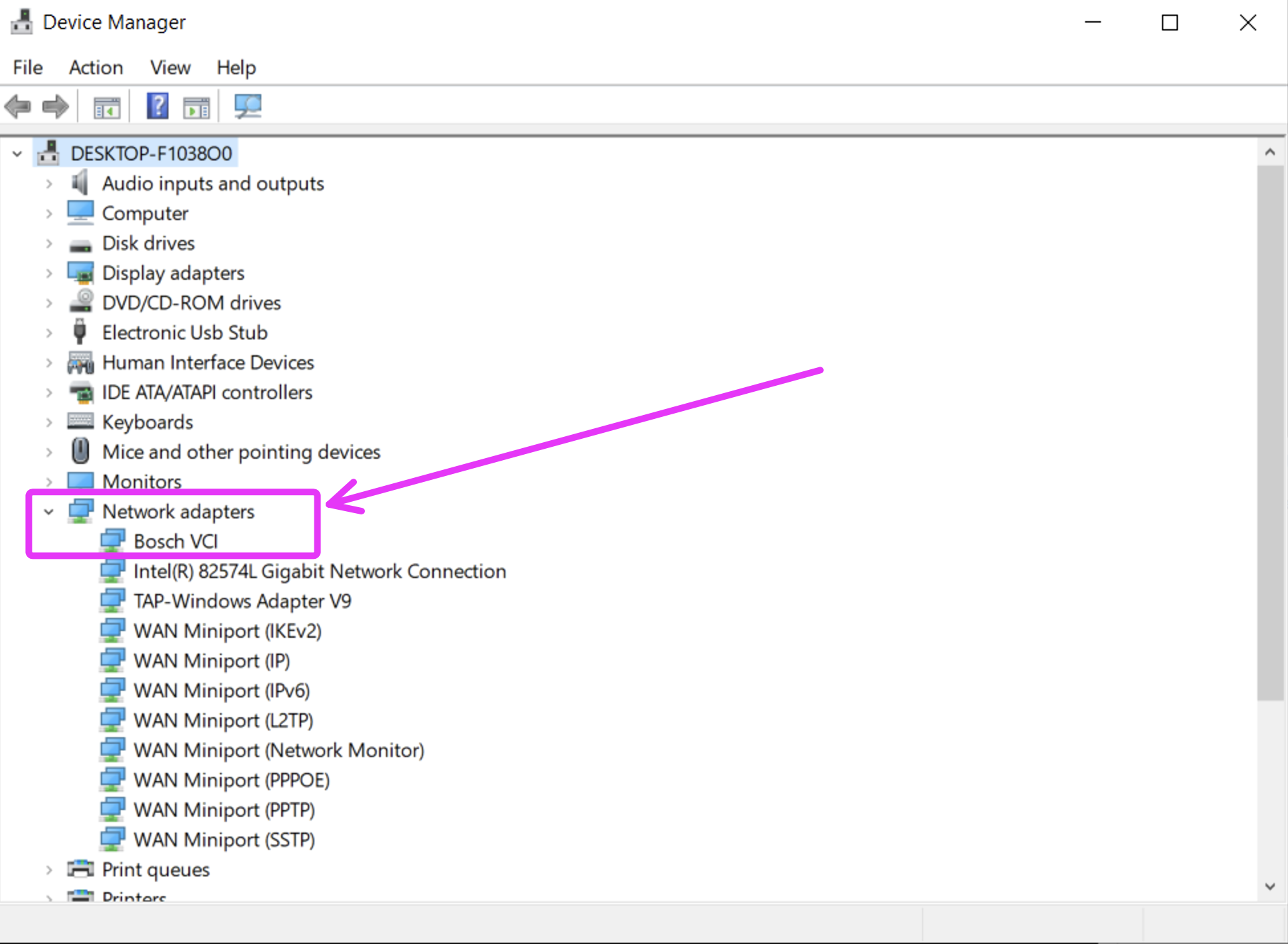This screenshot has width=1288, height=944.
Task: Click the Show/Hide Action Pane icon
Action: point(196,107)
